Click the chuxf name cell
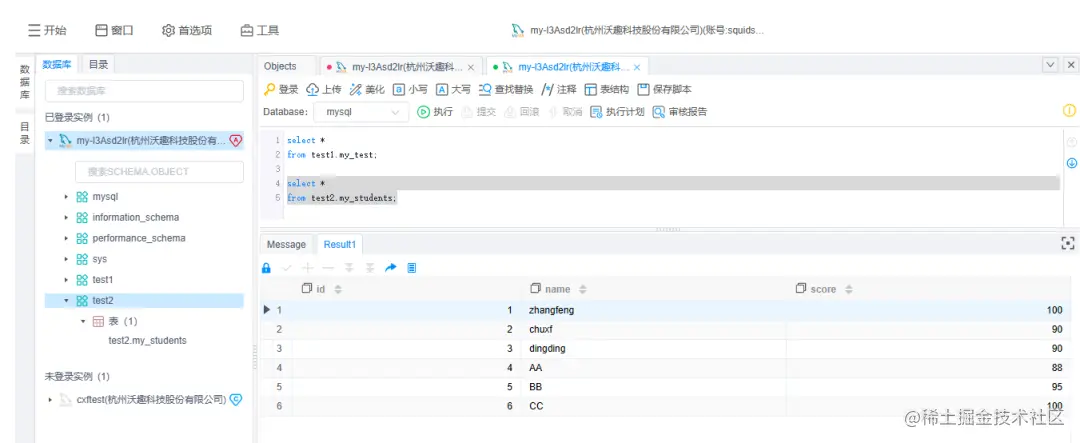Screen dimensions: 1080x443 point(654,329)
